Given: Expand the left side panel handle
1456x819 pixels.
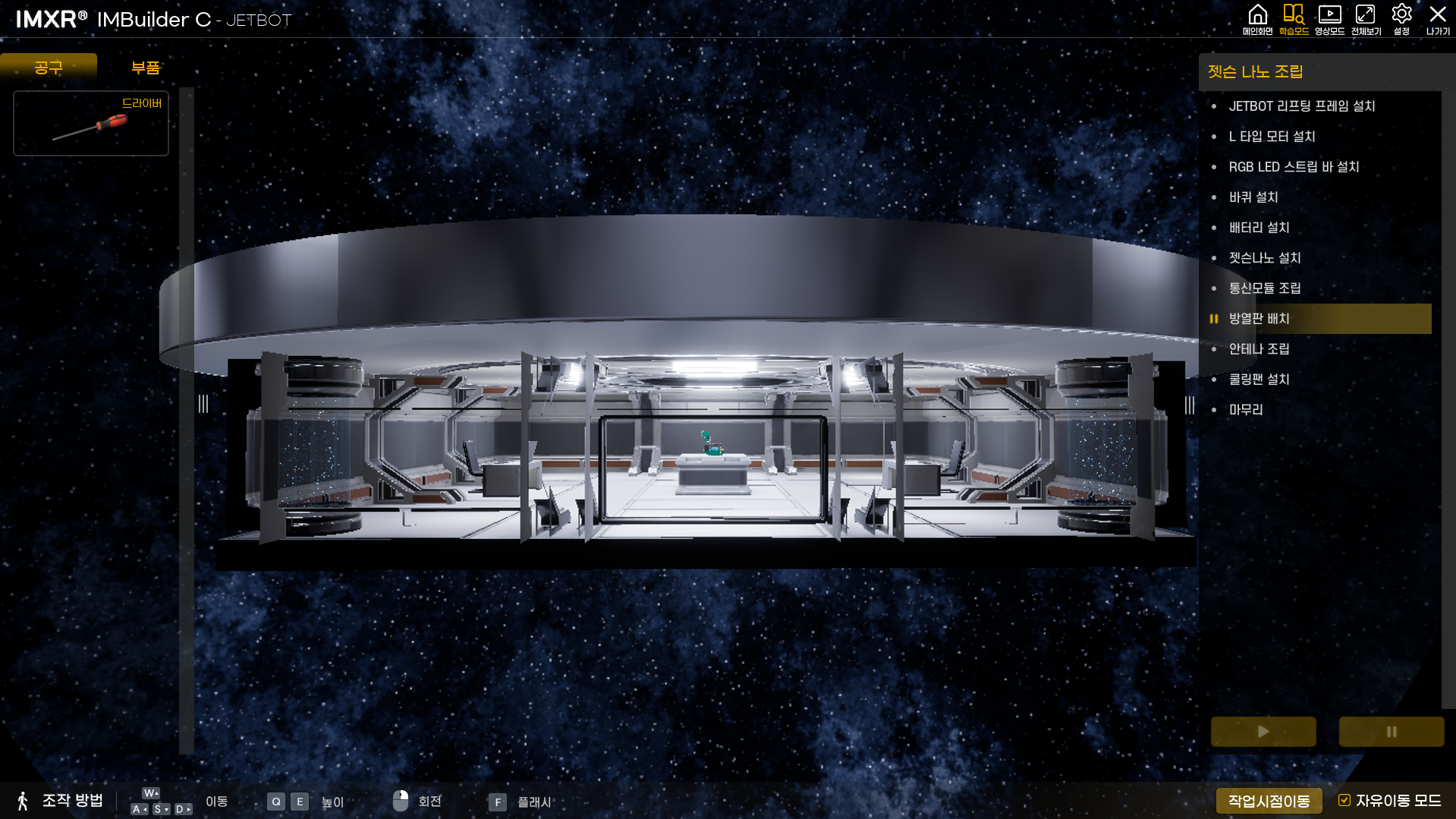Looking at the screenshot, I should [203, 405].
